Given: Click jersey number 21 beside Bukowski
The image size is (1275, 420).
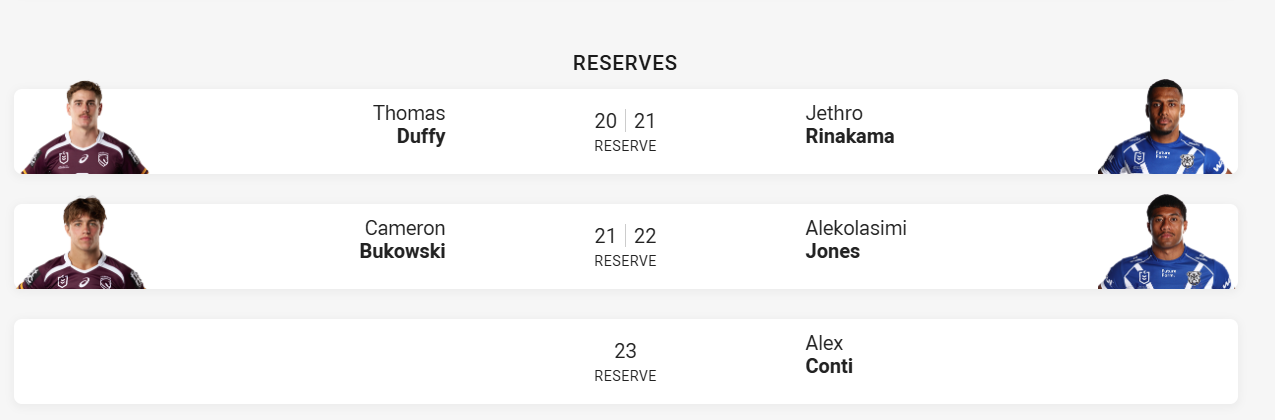Looking at the screenshot, I should click(605, 236).
